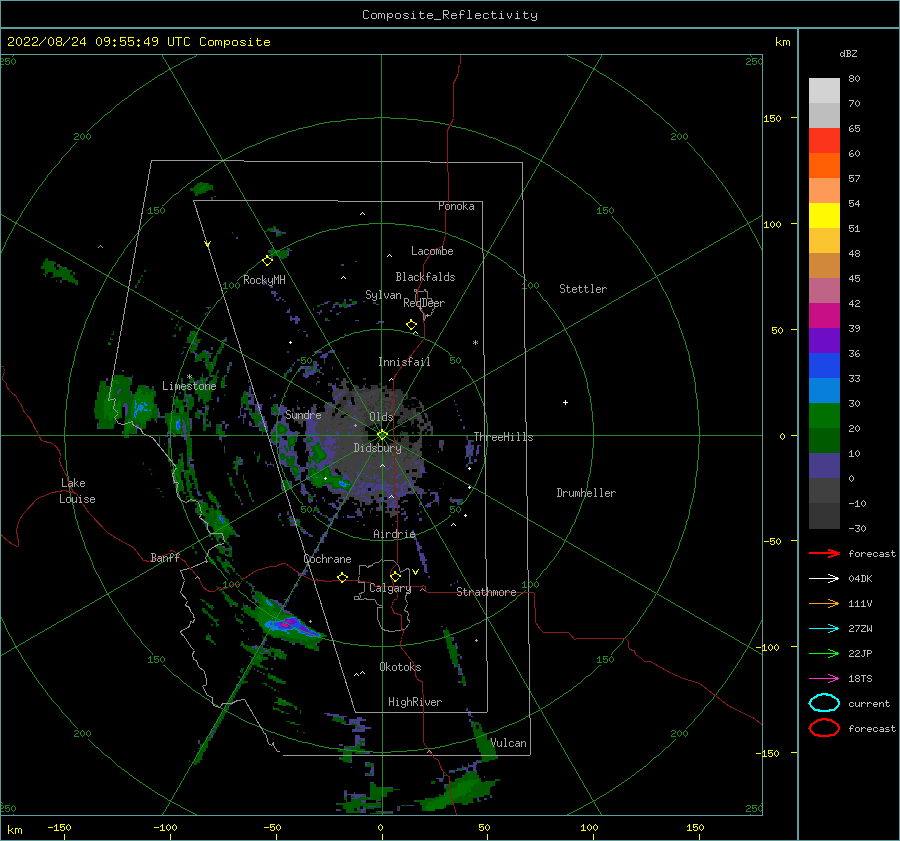Click the cyan current ellipse icon
This screenshot has width=900, height=841.
824,703
